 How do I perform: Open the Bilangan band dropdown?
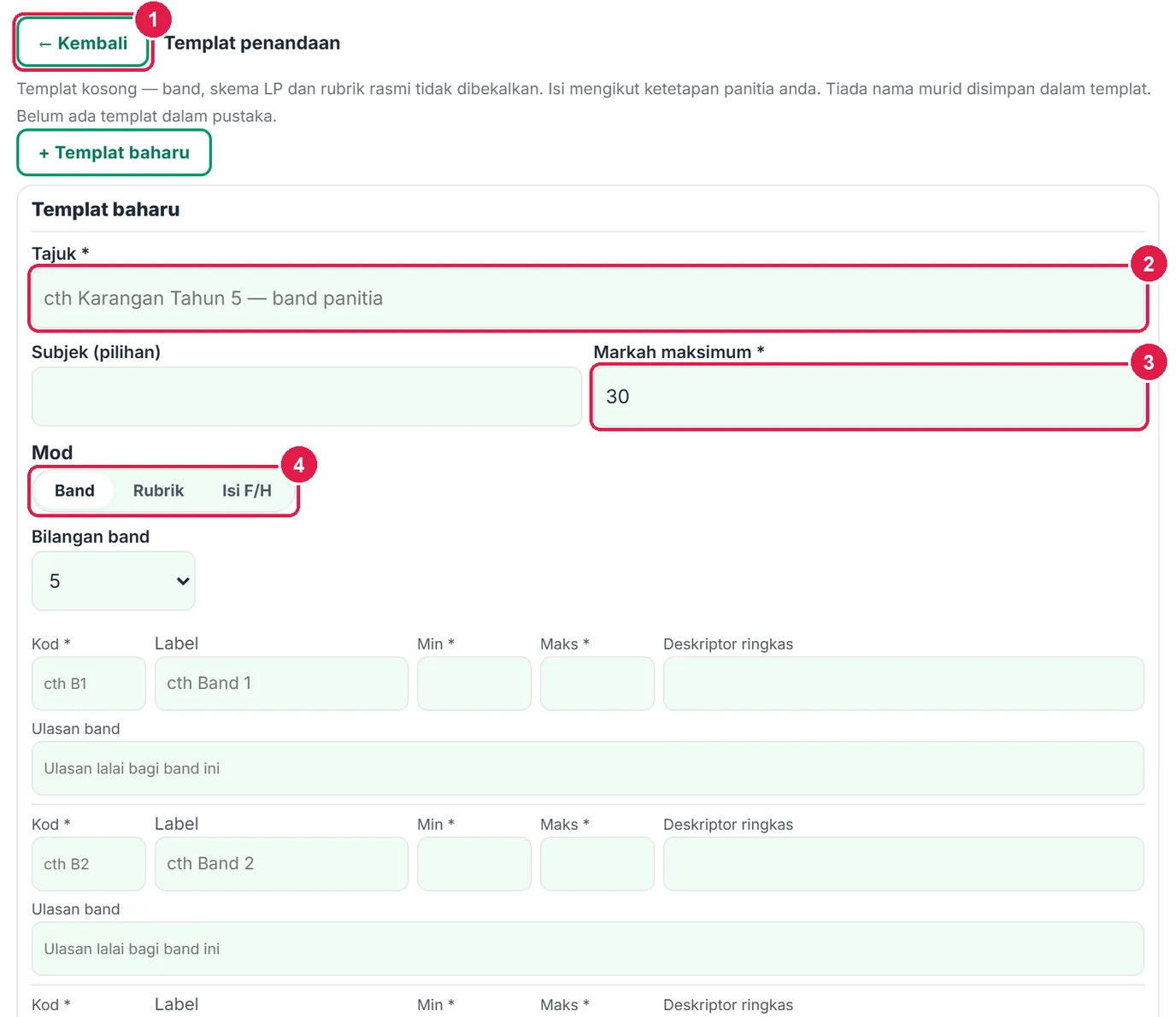pos(114,581)
